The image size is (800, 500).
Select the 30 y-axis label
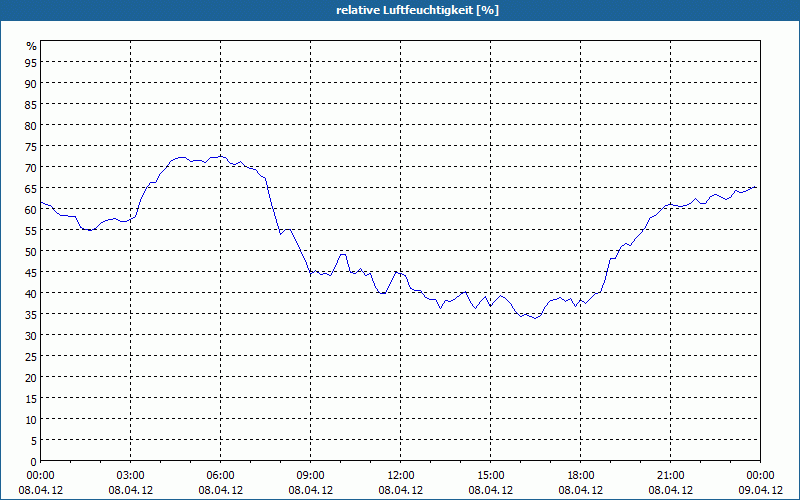point(31,335)
